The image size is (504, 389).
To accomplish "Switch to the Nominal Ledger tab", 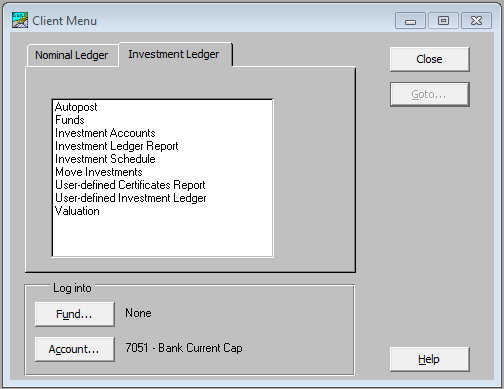I will click(x=72, y=55).
